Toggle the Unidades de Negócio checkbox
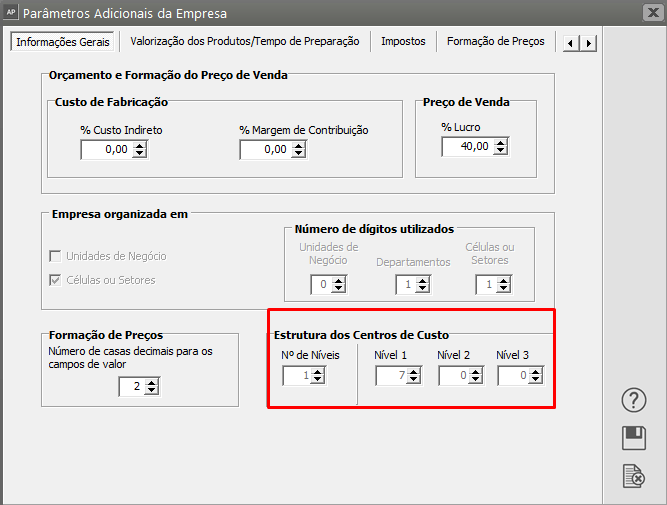This screenshot has width=667, height=505. [x=56, y=256]
